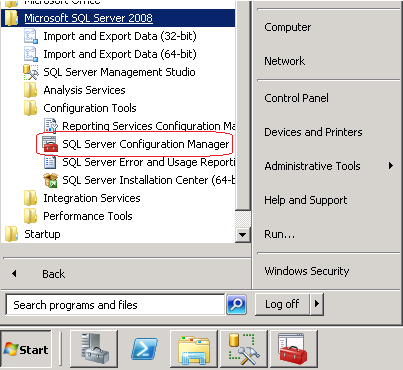The height and width of the screenshot is (370, 403).
Task: Open Control Panel from the menu
Action: 296,98
